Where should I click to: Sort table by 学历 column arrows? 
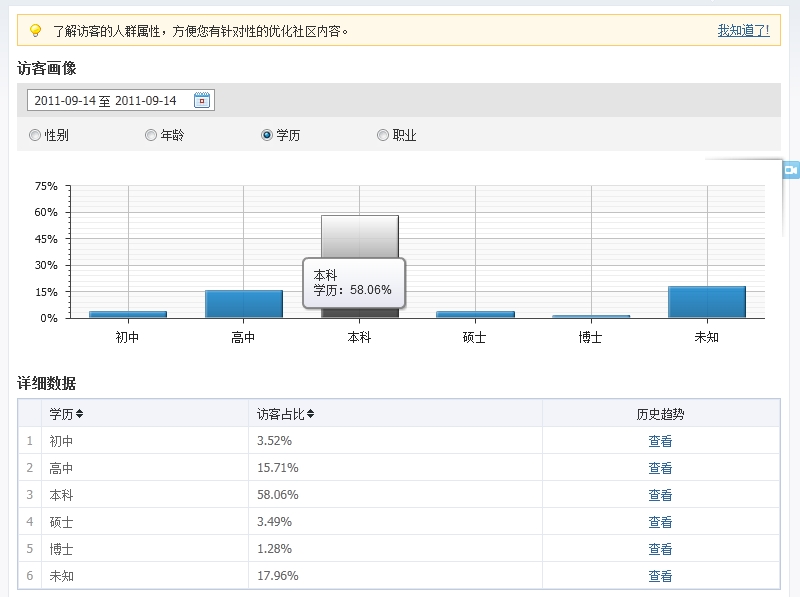[79, 414]
